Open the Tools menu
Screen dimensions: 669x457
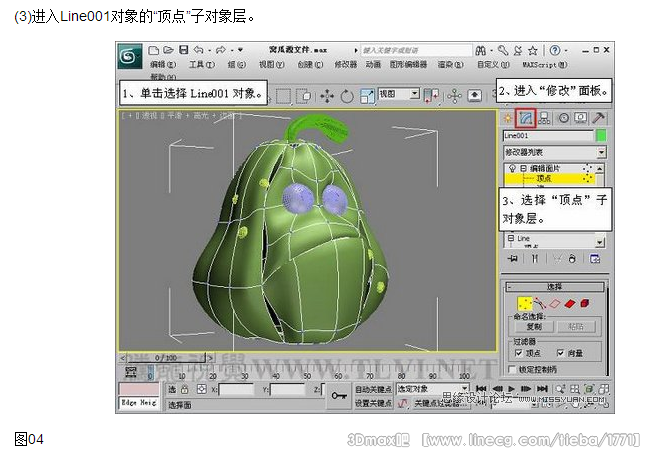tap(201, 64)
